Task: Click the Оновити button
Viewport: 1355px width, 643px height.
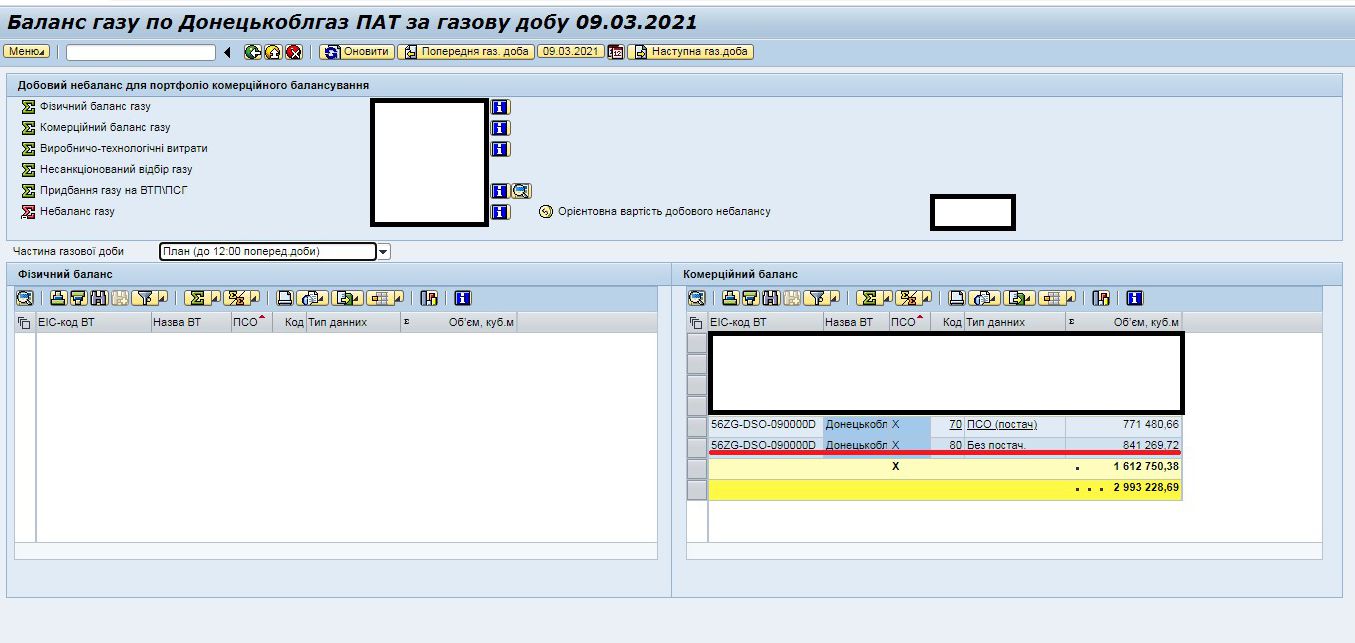Action: (356, 52)
